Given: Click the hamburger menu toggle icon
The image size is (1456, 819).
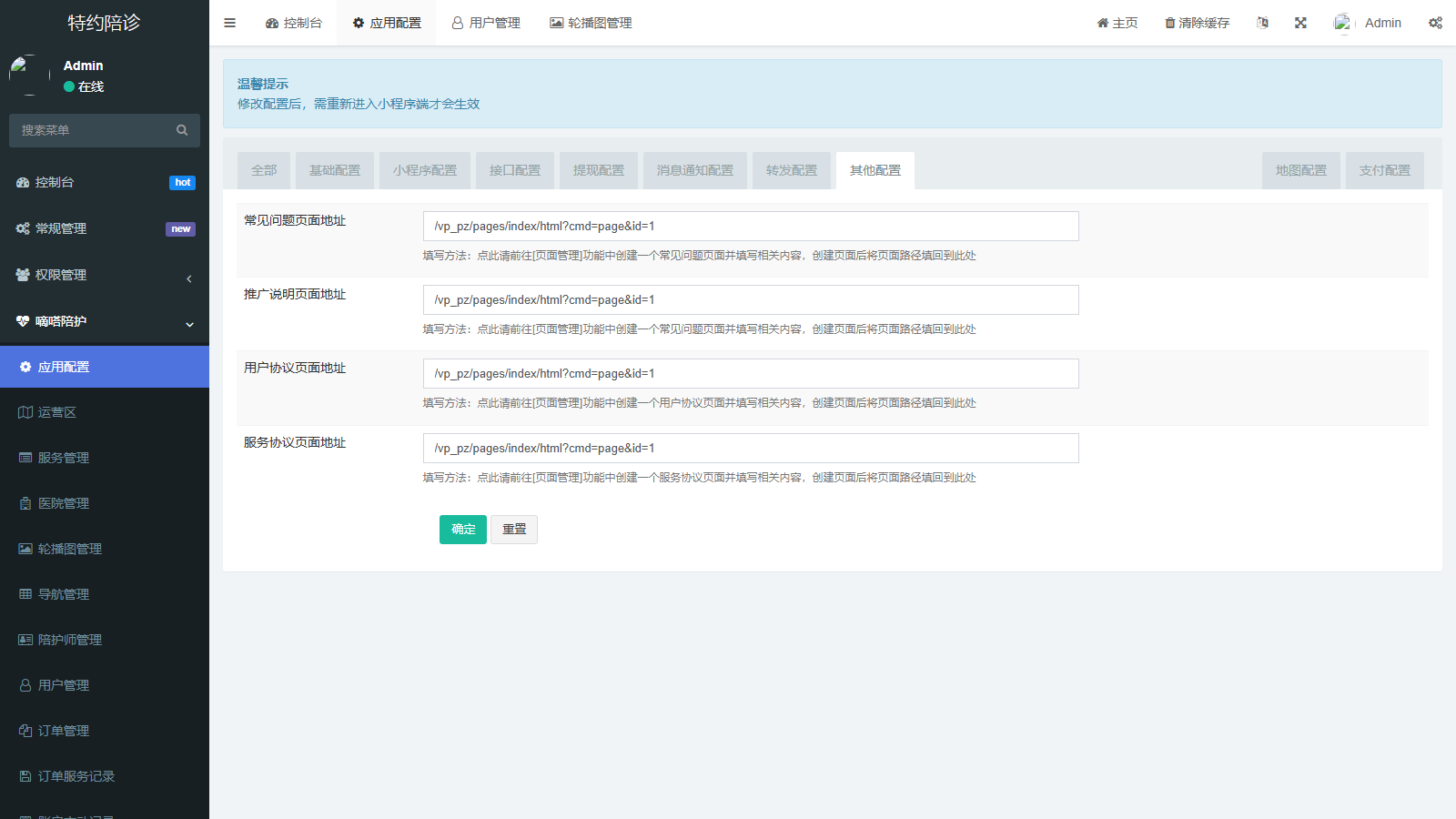Looking at the screenshot, I should click(230, 23).
